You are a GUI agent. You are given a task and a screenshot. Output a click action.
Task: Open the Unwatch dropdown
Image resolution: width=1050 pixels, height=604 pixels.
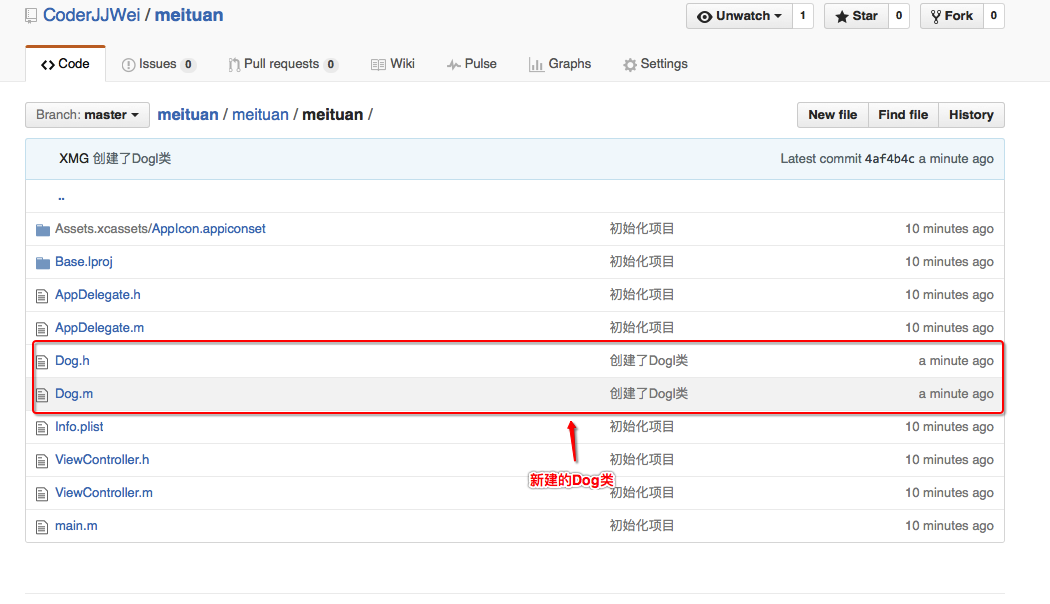(x=739, y=16)
